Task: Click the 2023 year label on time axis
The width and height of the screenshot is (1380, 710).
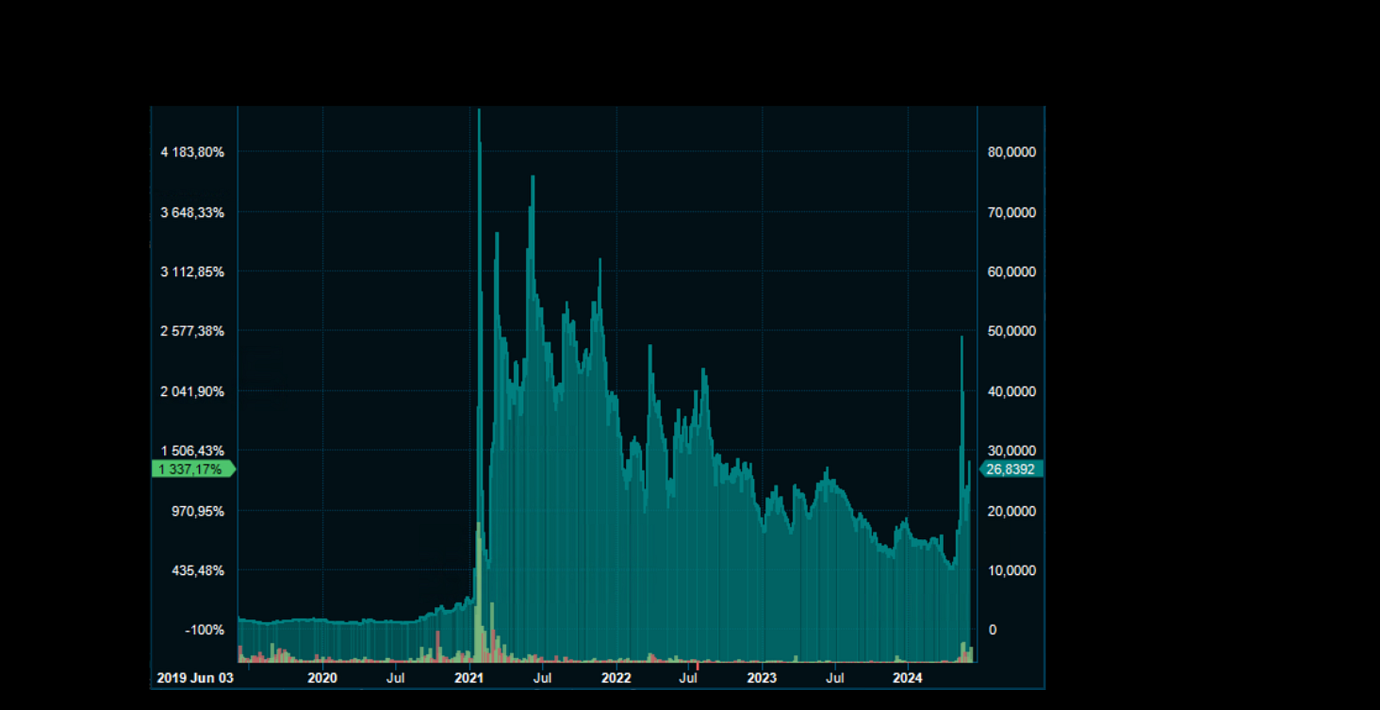Action: click(x=762, y=678)
